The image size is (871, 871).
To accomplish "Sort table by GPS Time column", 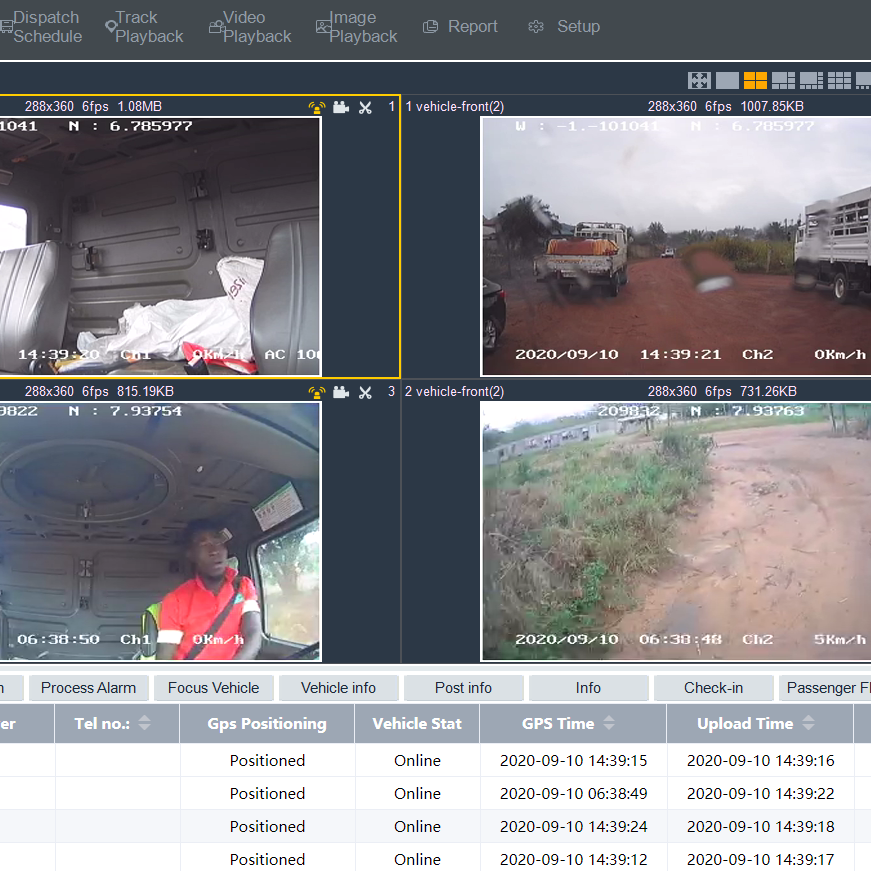I will tap(609, 723).
